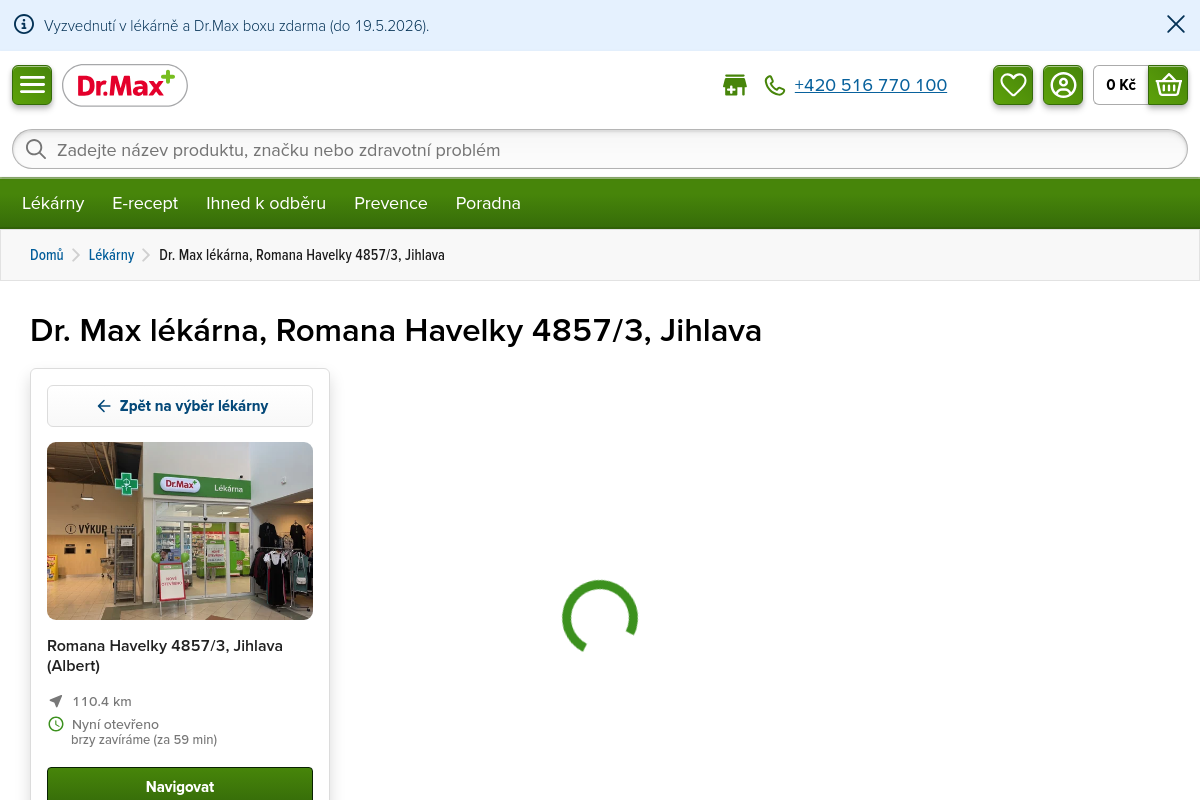Click the search magnifier icon
The width and height of the screenshot is (1200, 800).
tap(36, 150)
